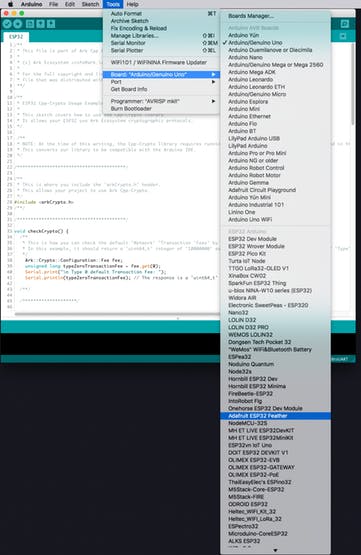Select TTGO LoRa32-OLED V1
Viewport: 361px width, 555px height.
pos(275,268)
